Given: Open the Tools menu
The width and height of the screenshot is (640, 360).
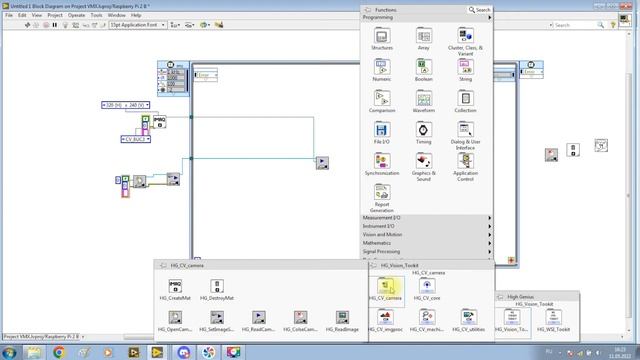Looking at the screenshot, I should (x=96, y=15).
